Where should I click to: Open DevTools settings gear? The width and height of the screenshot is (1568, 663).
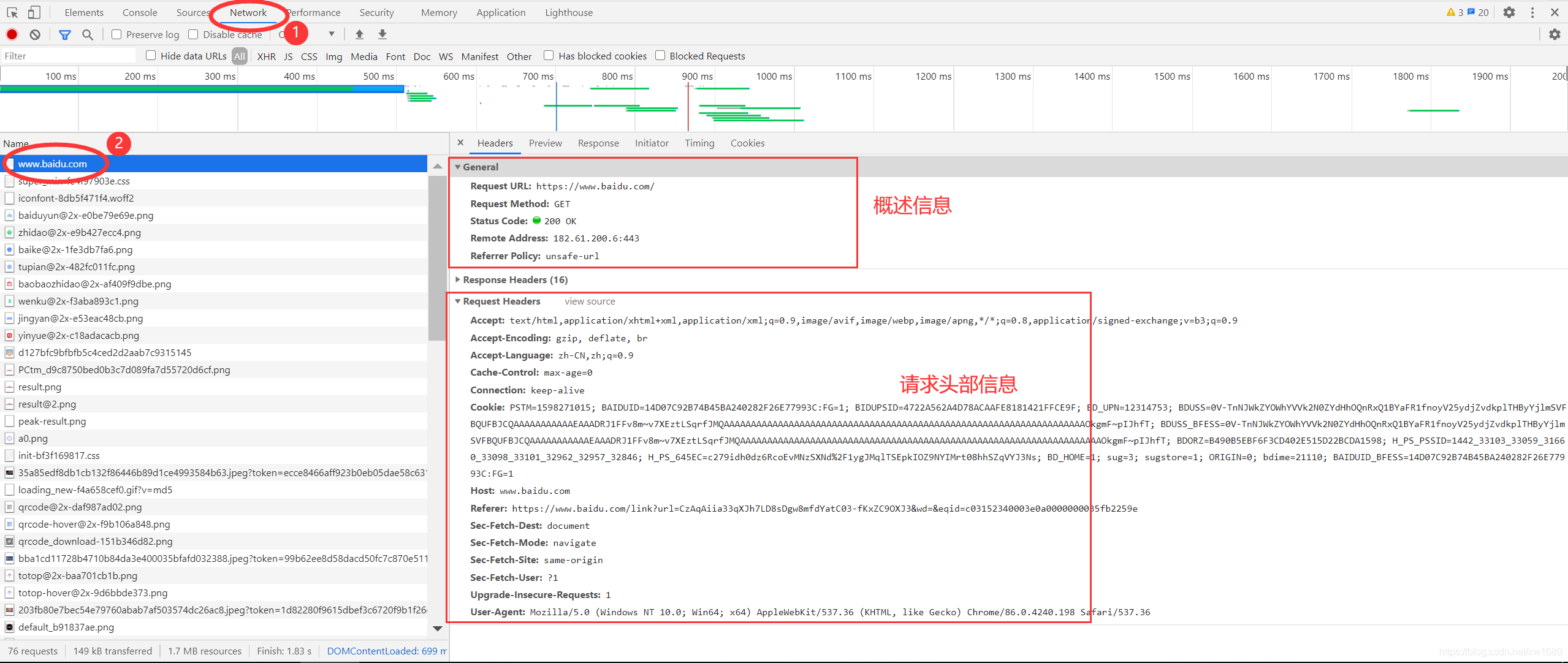pos(1509,12)
